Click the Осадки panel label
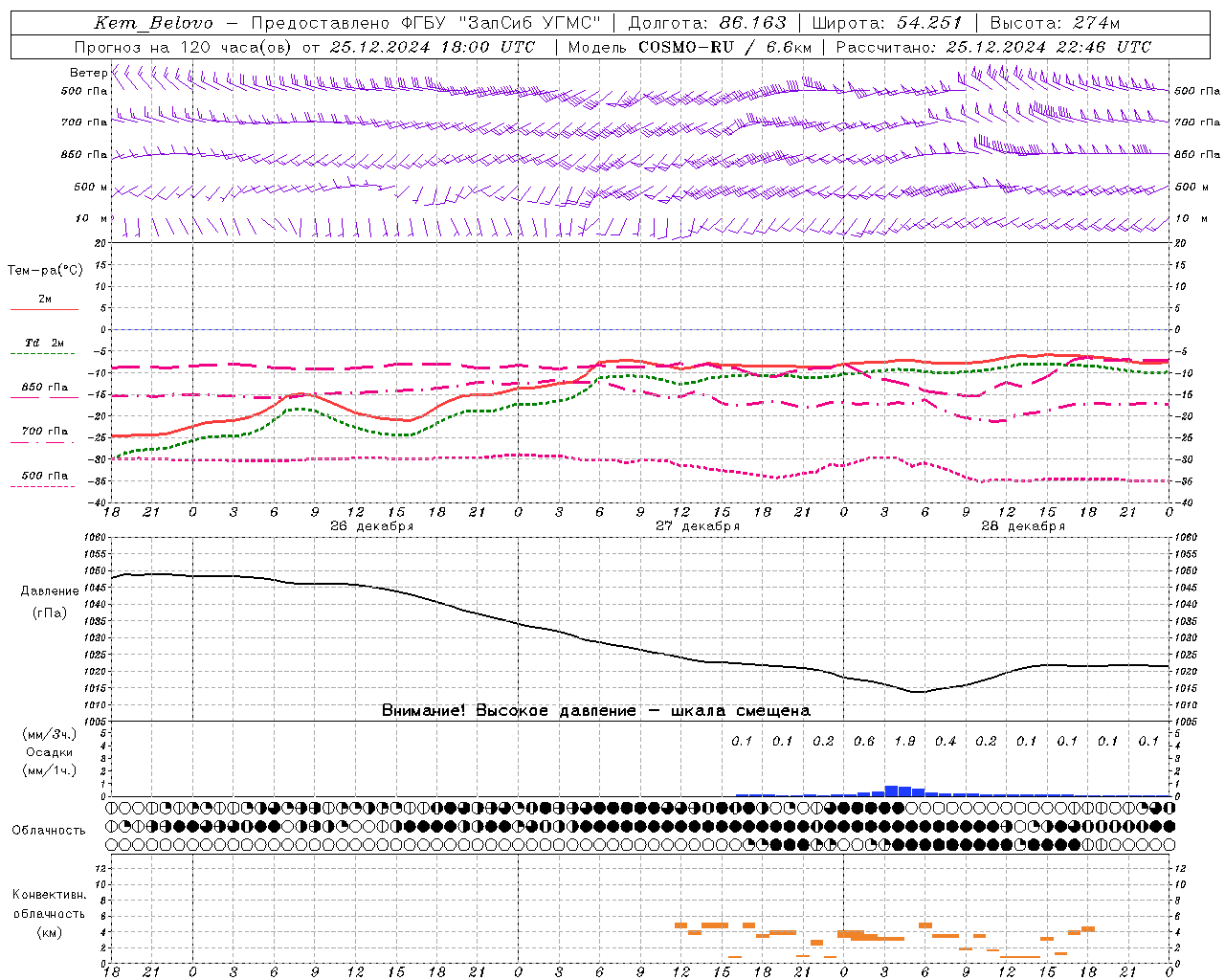The width and height of the screenshot is (1225, 980). [x=49, y=752]
